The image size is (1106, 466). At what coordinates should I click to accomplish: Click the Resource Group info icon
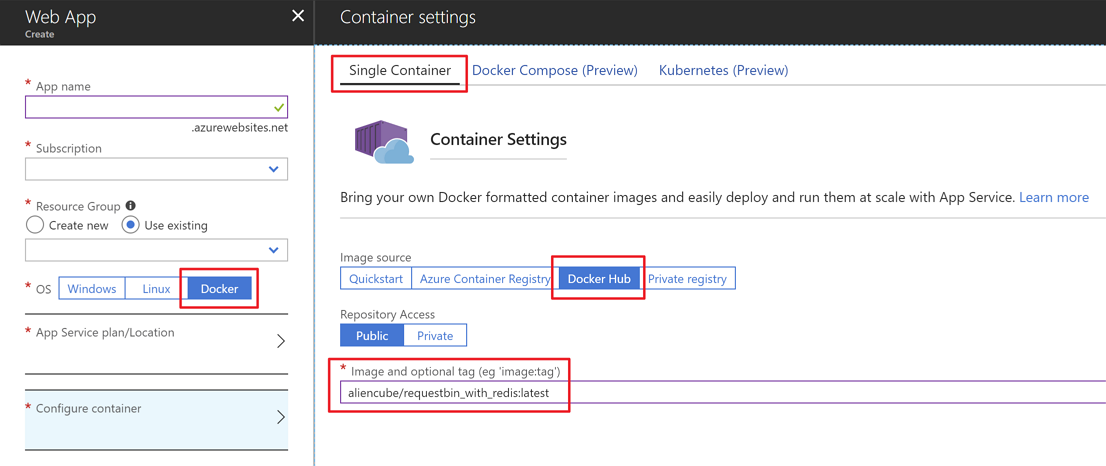pos(130,206)
